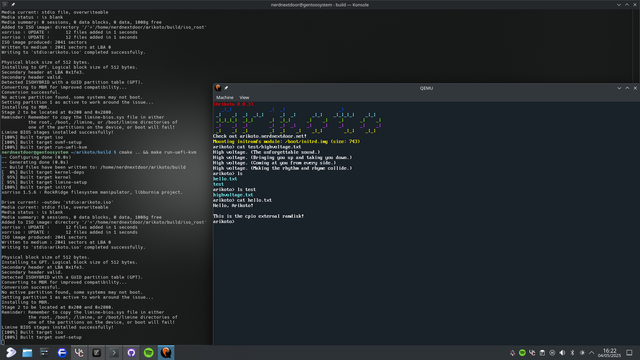Toggle the pin icon on QEMU title bar
Image resolution: width=640 pixels, height=360 pixels.
click(226, 88)
